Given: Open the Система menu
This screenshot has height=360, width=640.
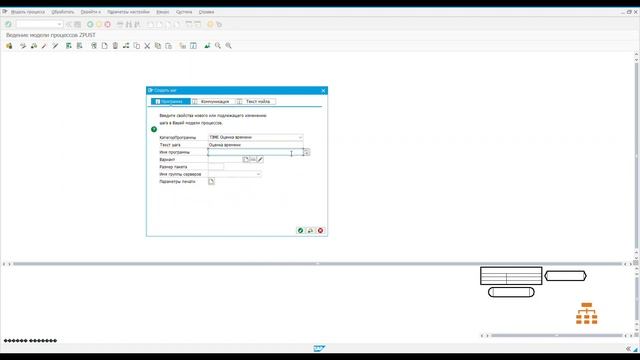Looking at the screenshot, I should tap(184, 12).
